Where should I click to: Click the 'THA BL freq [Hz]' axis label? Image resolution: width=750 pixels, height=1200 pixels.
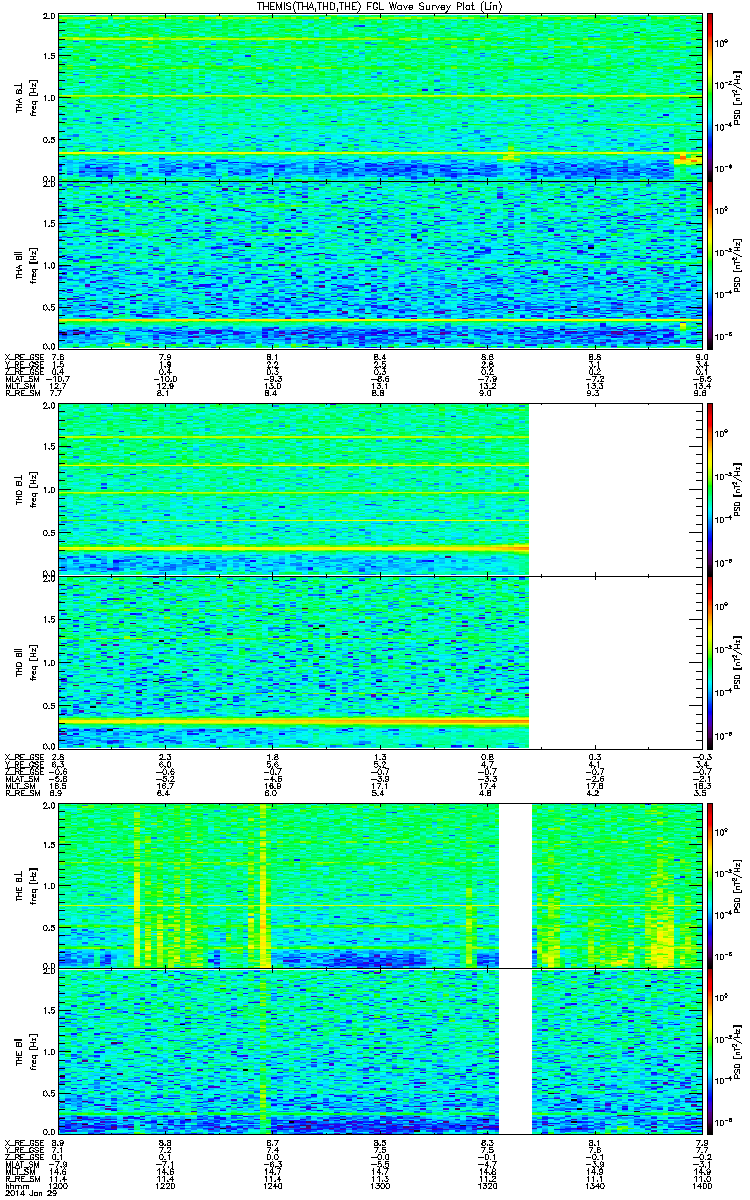click(25, 97)
